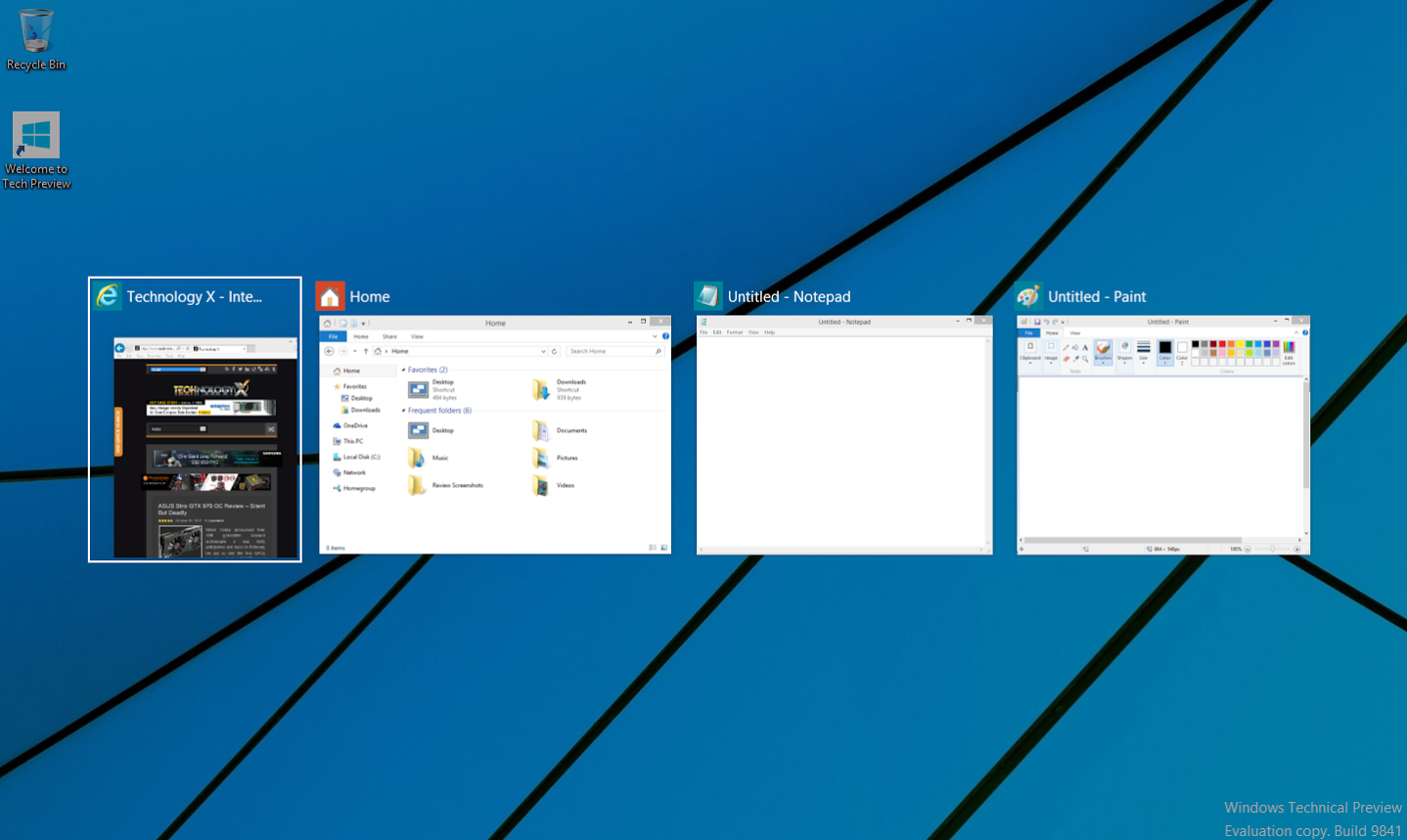Click the Internet Explorer logo beside Technology X

tap(108, 296)
